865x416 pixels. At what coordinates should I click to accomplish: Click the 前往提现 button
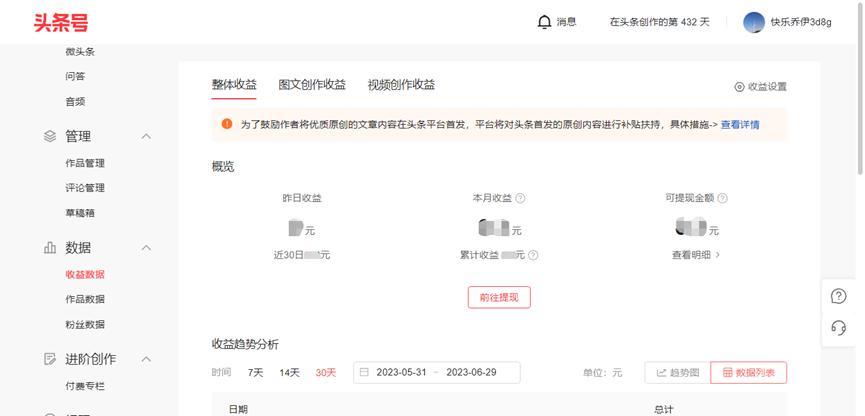pos(499,297)
